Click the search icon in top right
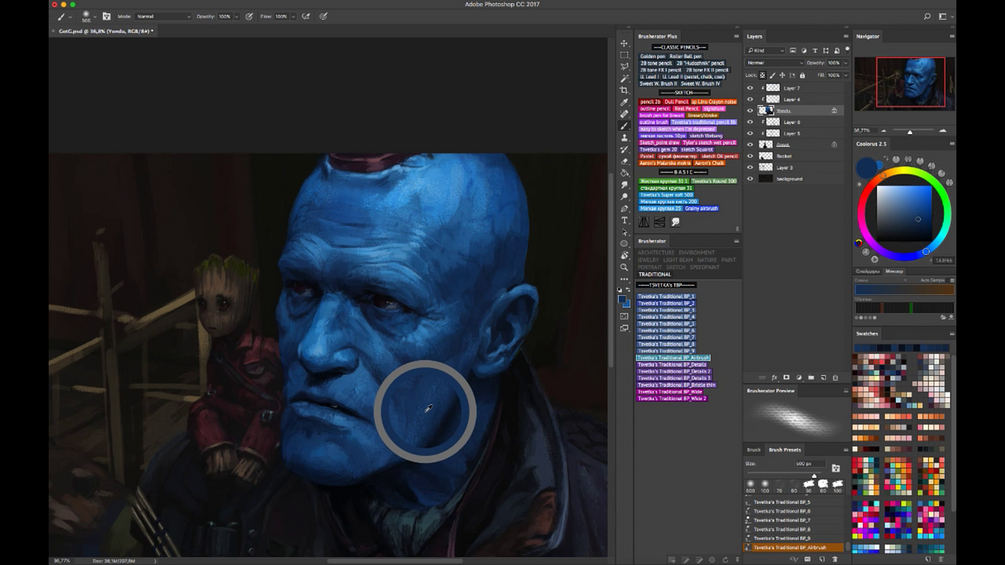 click(x=927, y=17)
